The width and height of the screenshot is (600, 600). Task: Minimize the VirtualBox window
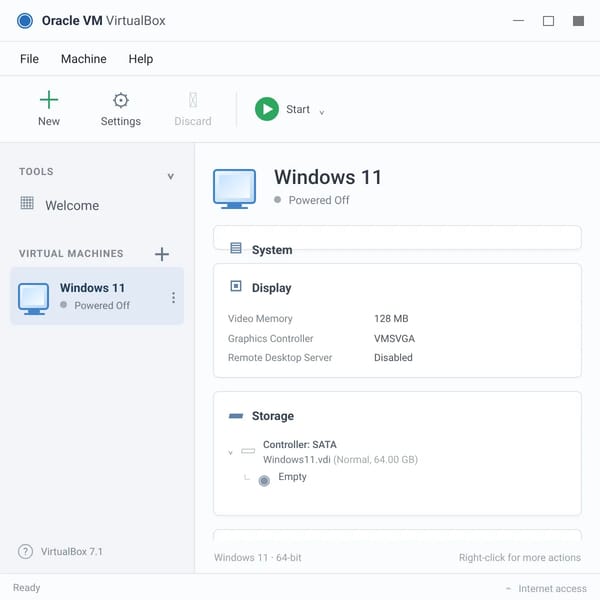[518, 20]
